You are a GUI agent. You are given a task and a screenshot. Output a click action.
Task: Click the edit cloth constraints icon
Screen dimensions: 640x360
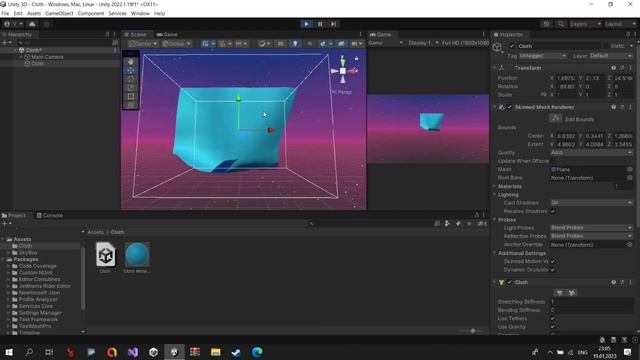tap(560, 293)
